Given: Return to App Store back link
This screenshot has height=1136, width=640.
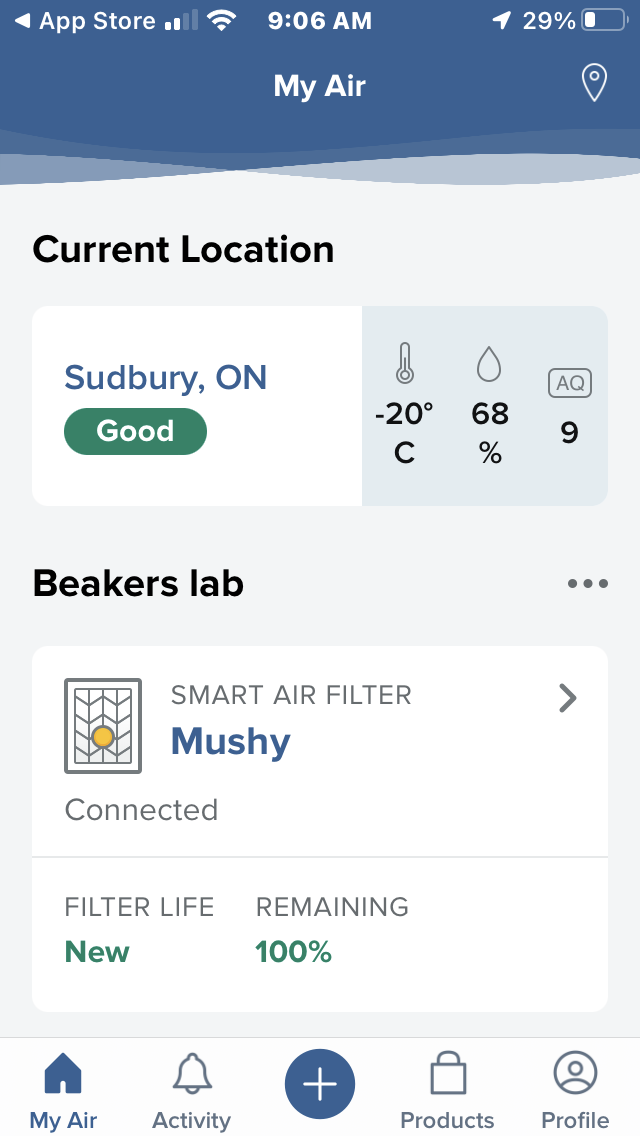Looking at the screenshot, I should (x=86, y=21).
